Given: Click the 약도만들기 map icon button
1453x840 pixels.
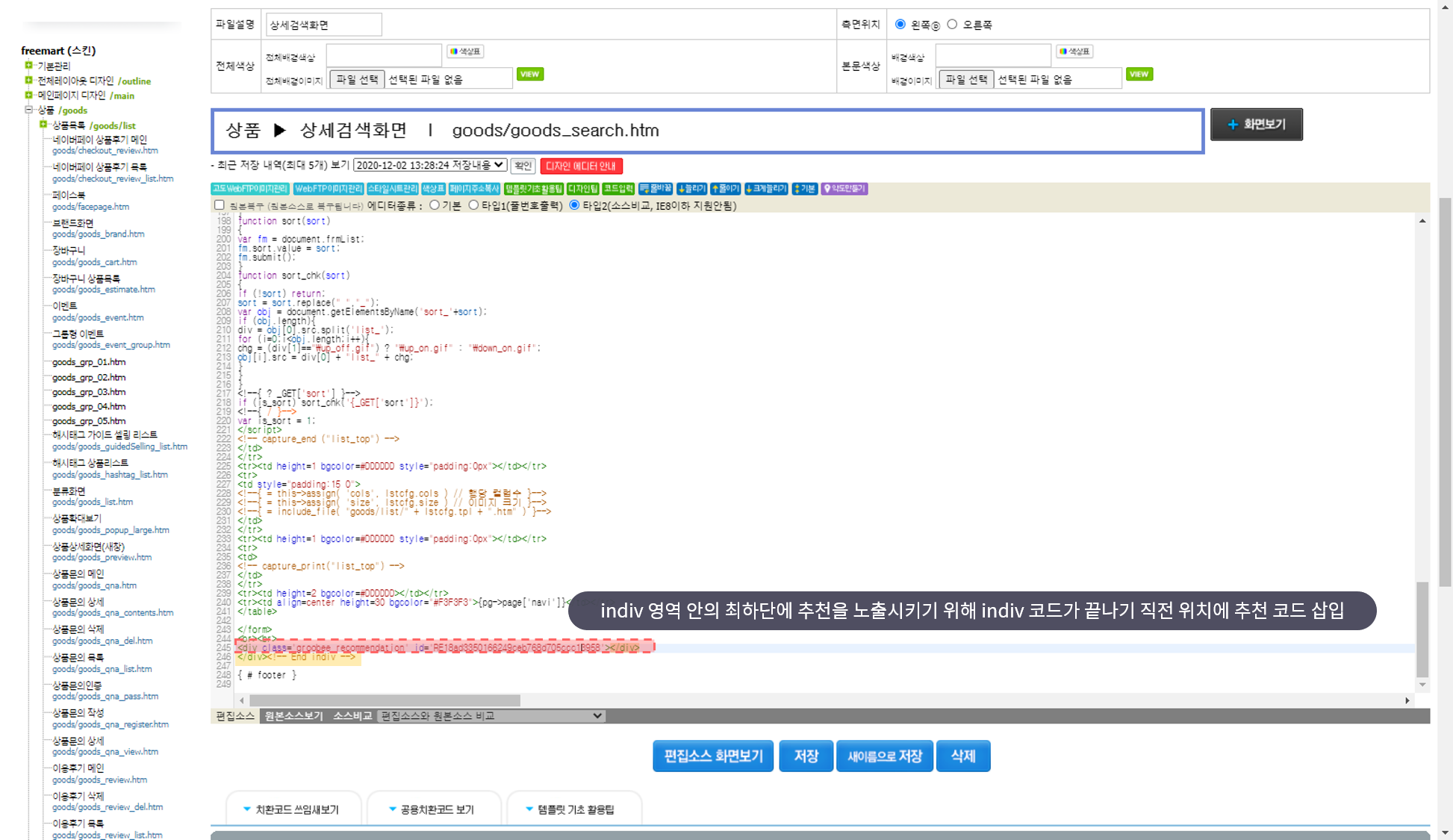Looking at the screenshot, I should [844, 189].
